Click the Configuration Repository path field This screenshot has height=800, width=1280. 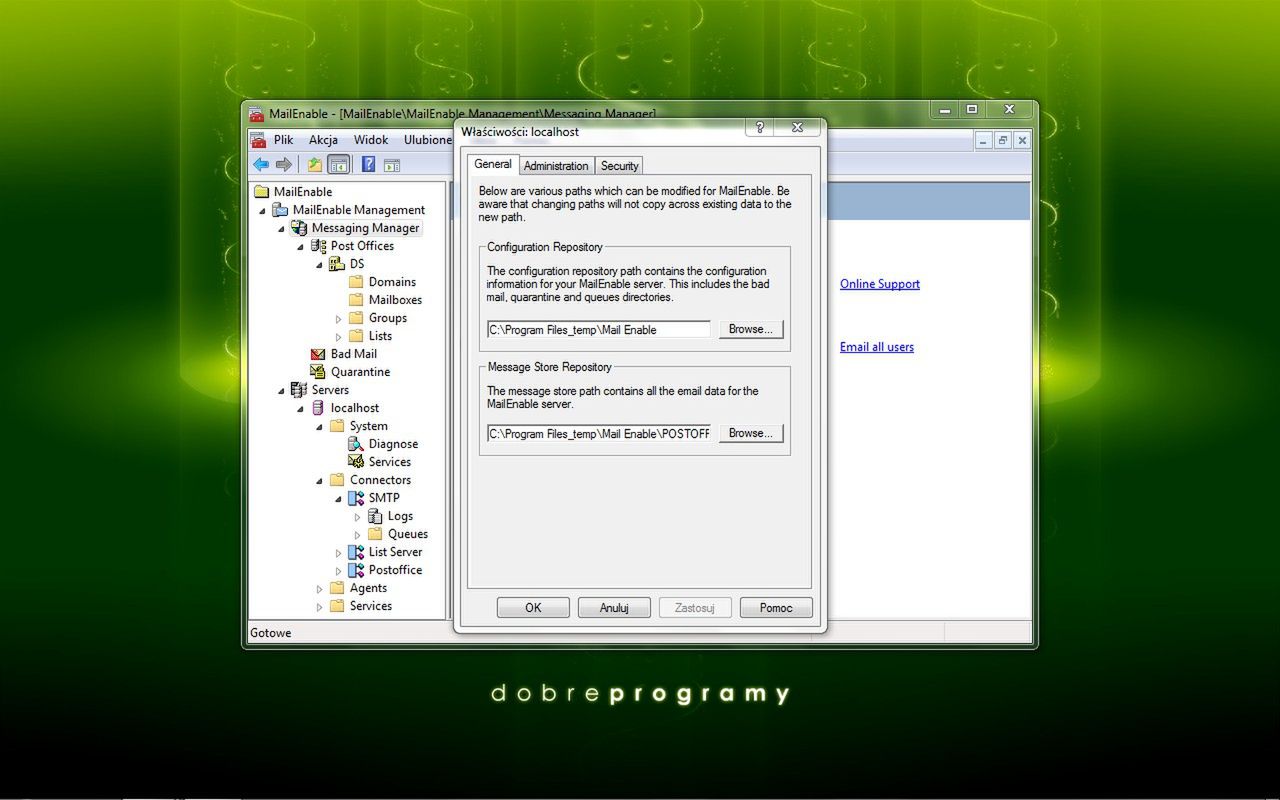(x=599, y=329)
